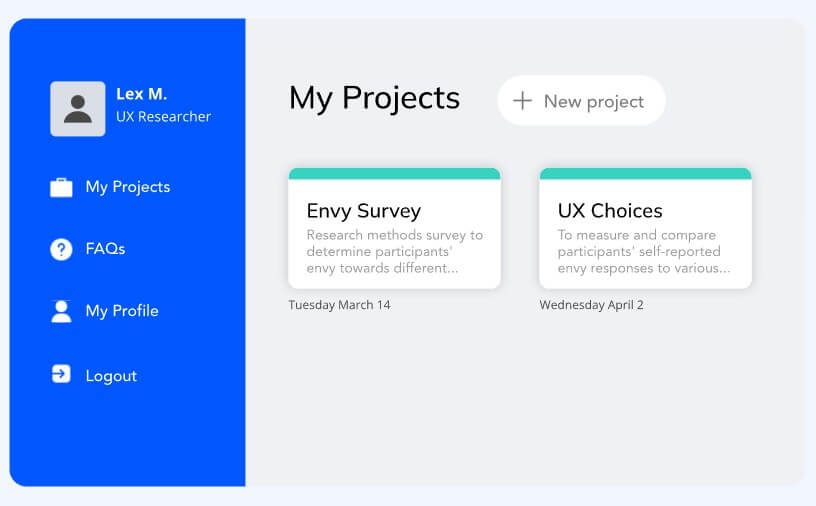Screen dimensions: 816x506
Task: Click the question mark FAQs icon
Action: [x=61, y=249]
